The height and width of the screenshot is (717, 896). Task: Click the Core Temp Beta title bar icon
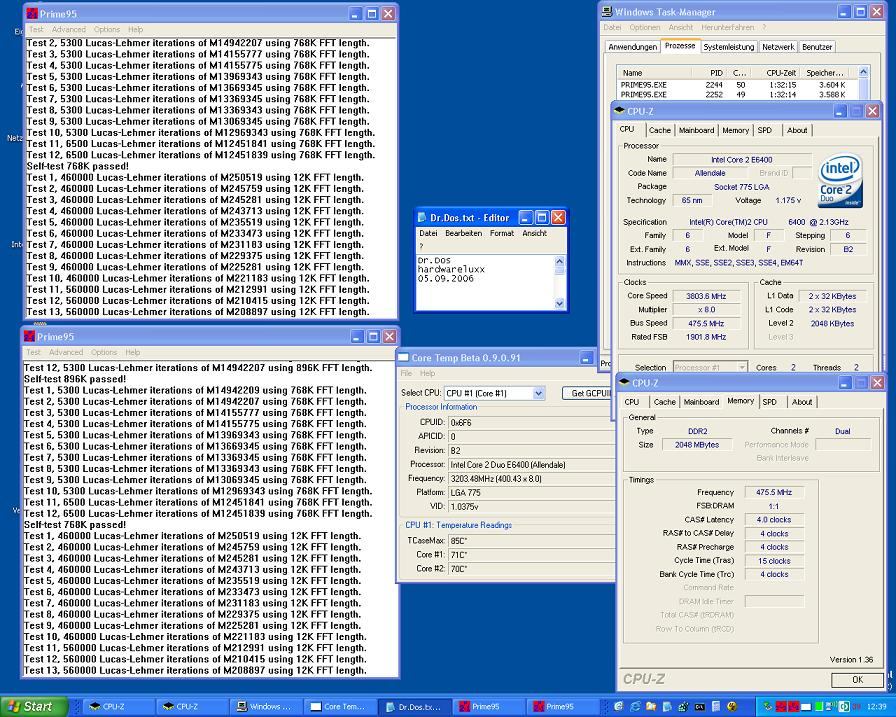click(x=403, y=358)
